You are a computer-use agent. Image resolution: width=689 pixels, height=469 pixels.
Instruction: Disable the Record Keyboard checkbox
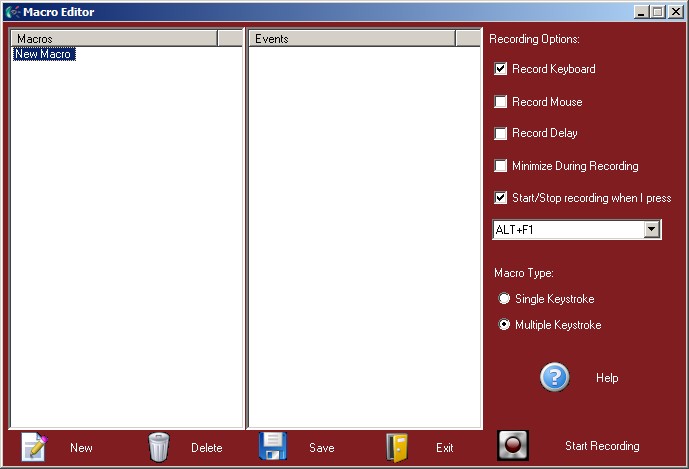(x=501, y=70)
